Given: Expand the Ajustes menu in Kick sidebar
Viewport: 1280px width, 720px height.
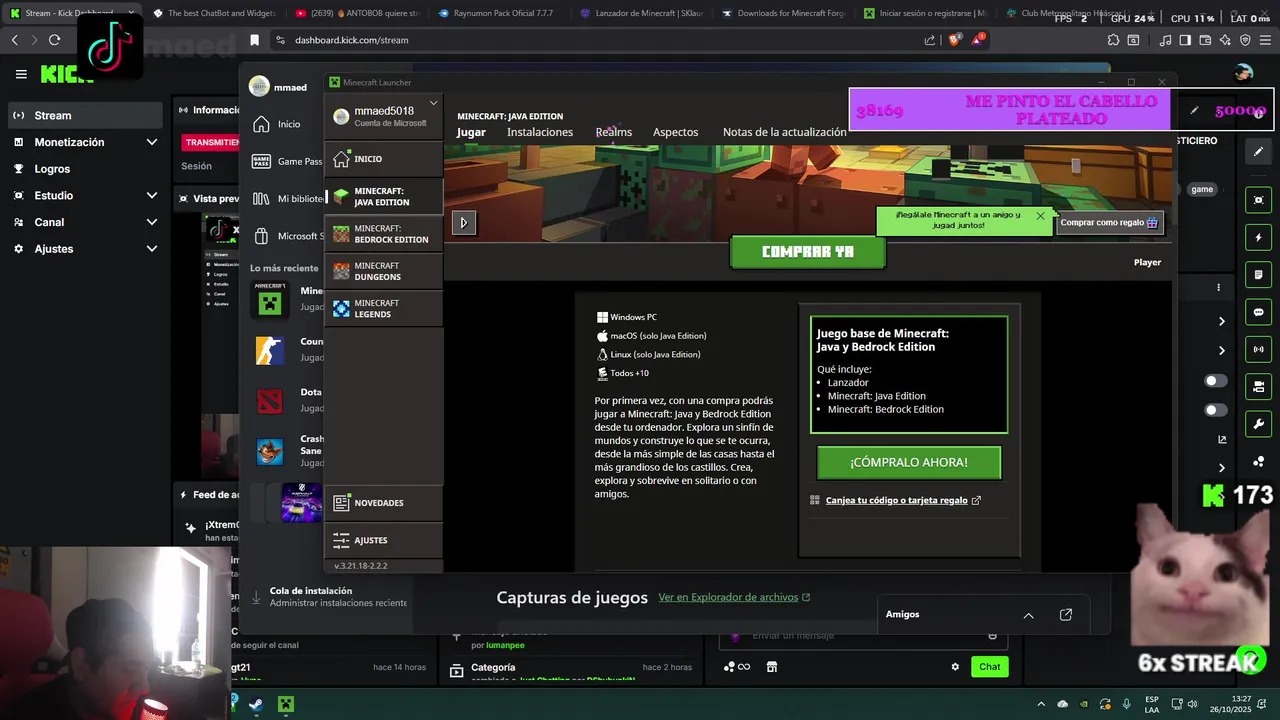Looking at the screenshot, I should pos(84,248).
